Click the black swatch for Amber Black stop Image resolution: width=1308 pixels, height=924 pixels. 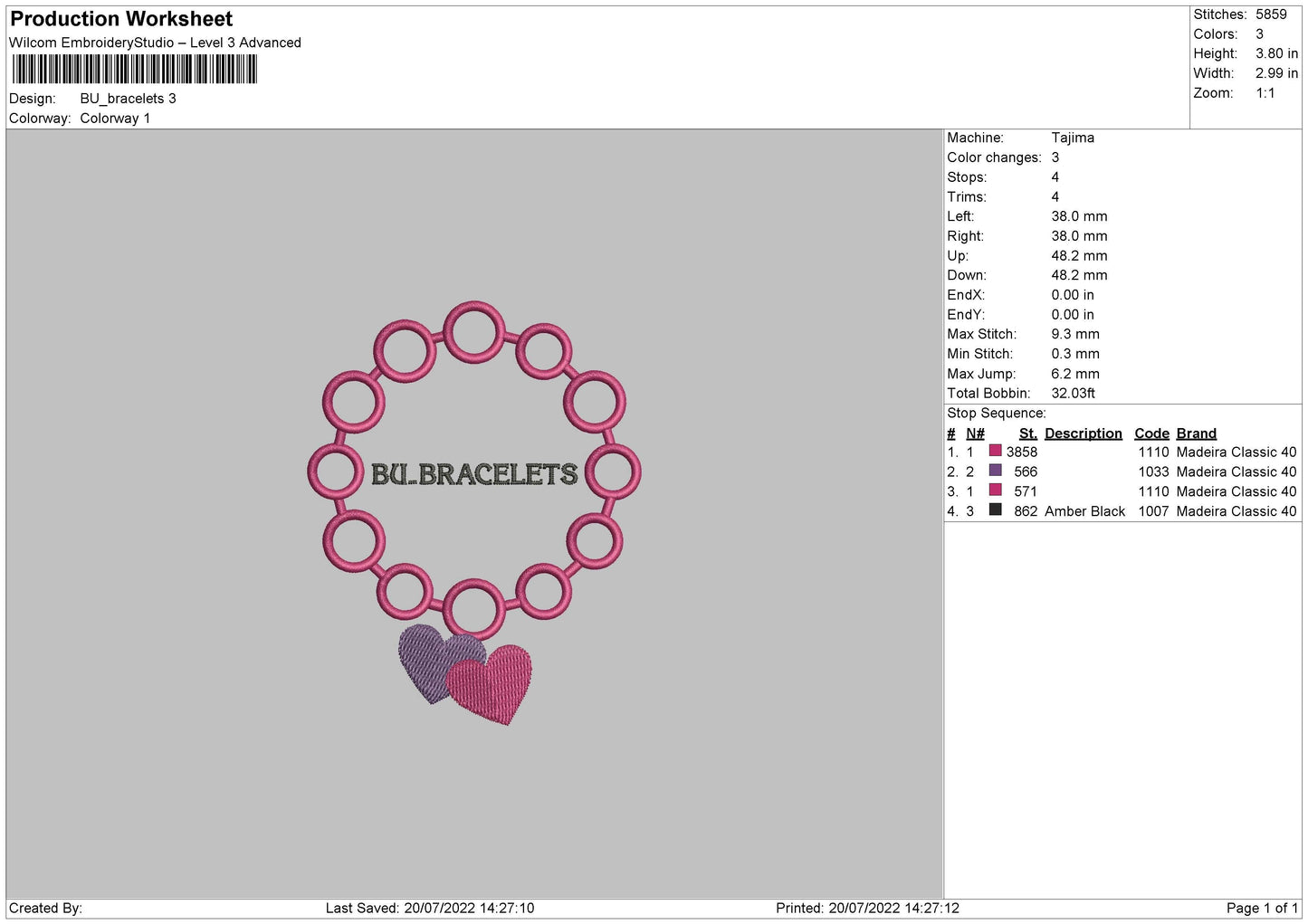pyautogui.click(x=996, y=510)
